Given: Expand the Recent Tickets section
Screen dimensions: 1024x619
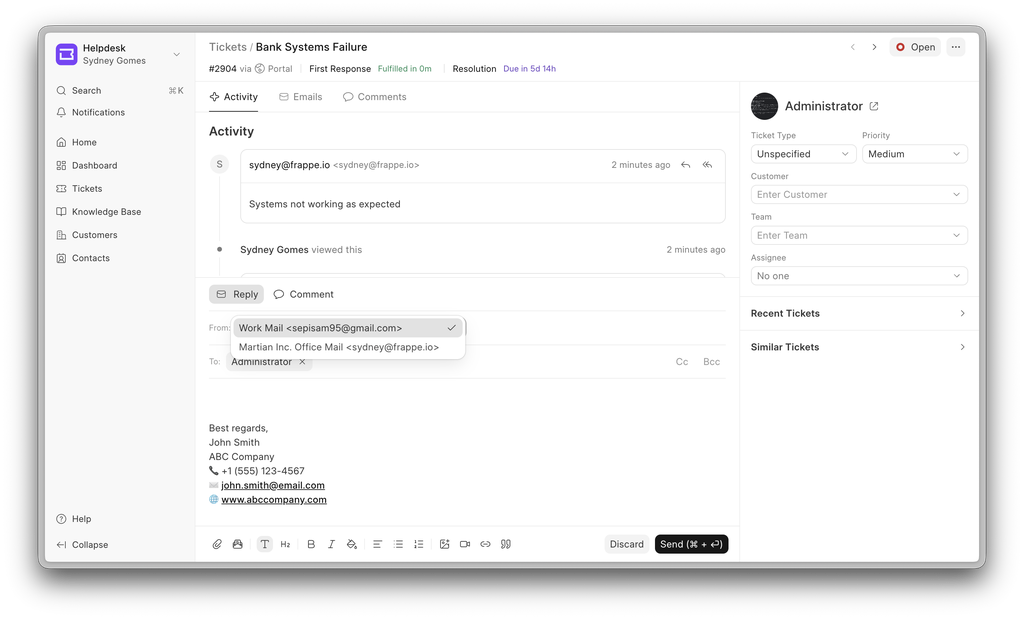Looking at the screenshot, I should pyautogui.click(x=858, y=314).
